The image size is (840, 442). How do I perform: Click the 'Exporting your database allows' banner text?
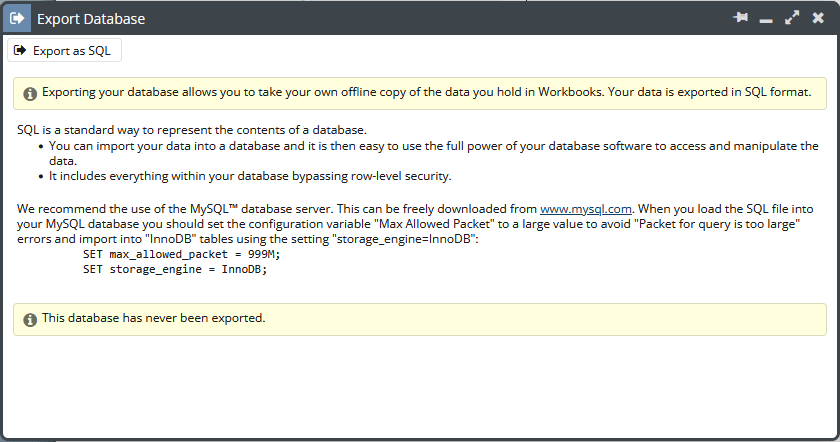pyautogui.click(x=426, y=92)
